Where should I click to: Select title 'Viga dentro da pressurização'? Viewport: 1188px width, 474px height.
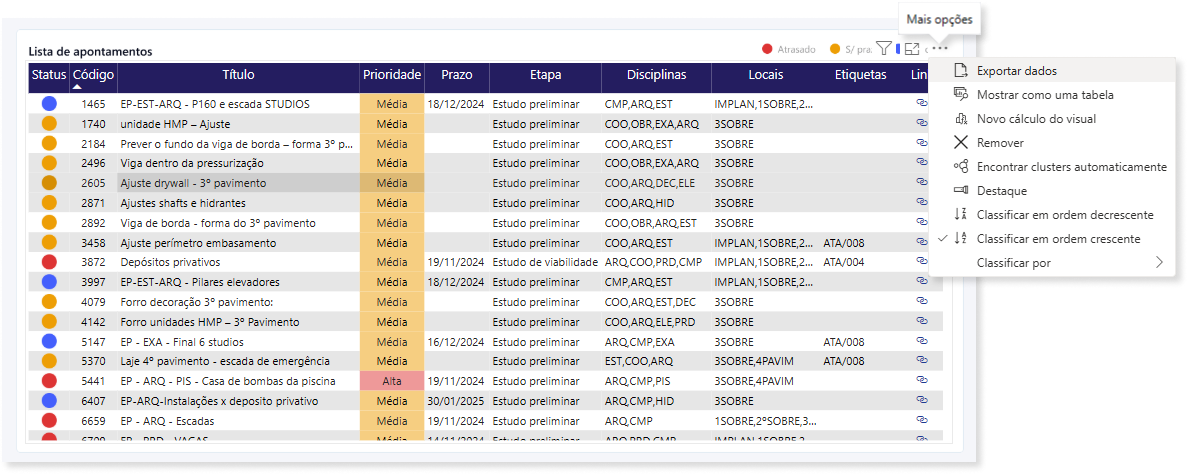191,163
